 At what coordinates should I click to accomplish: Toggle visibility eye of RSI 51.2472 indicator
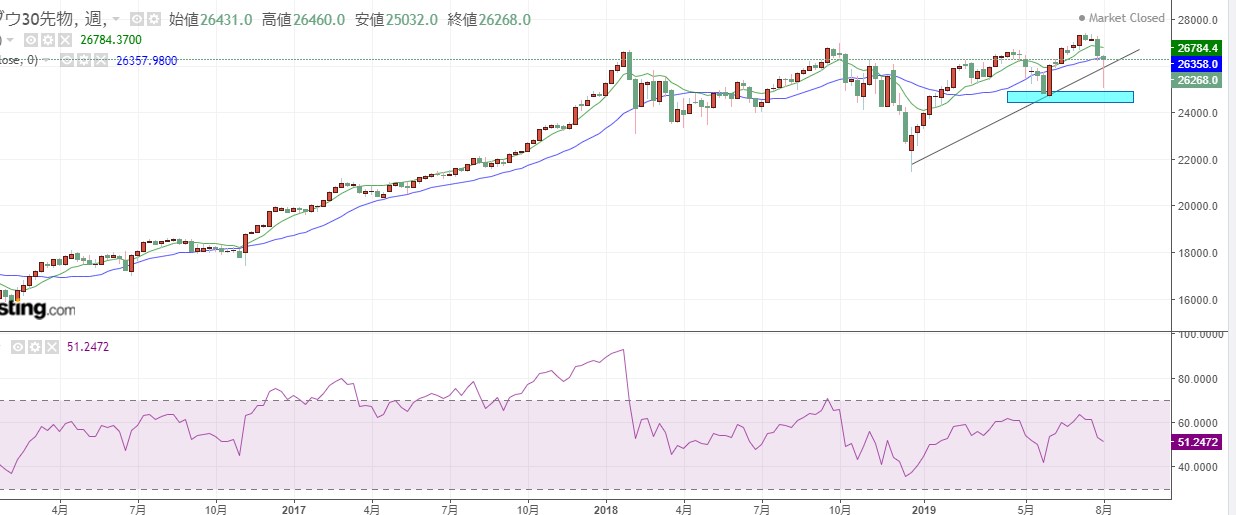[x=18, y=347]
